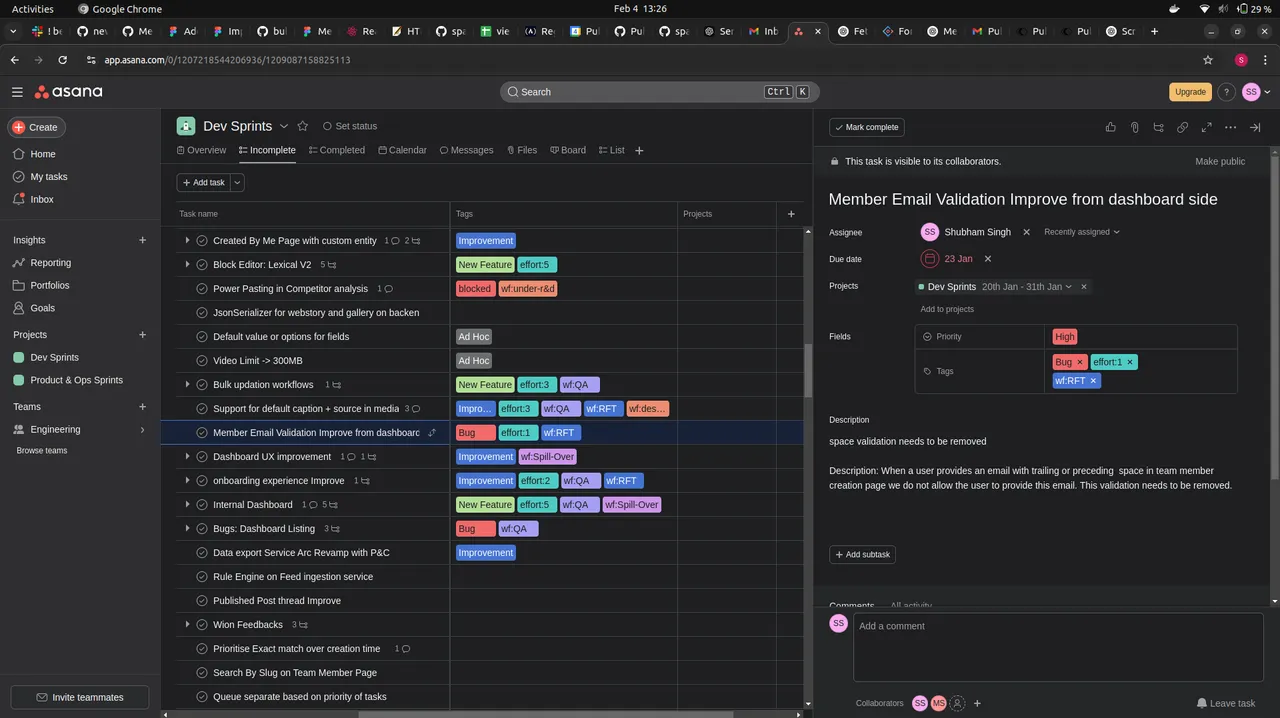The image size is (1280, 718).
Task: Click Upgrade button
Action: tap(1190, 92)
